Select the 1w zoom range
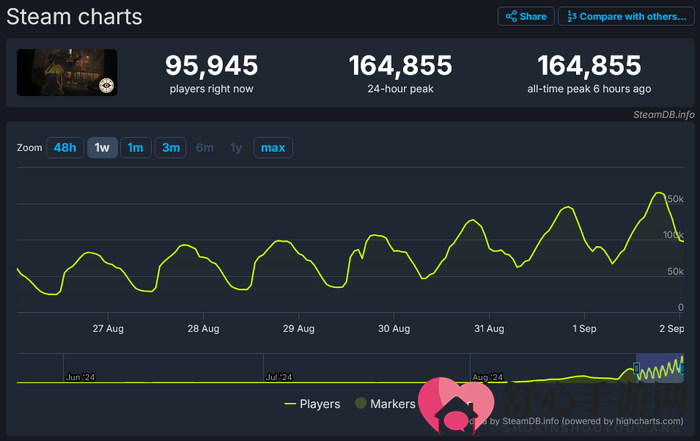This screenshot has height=441, width=700. pyautogui.click(x=102, y=148)
